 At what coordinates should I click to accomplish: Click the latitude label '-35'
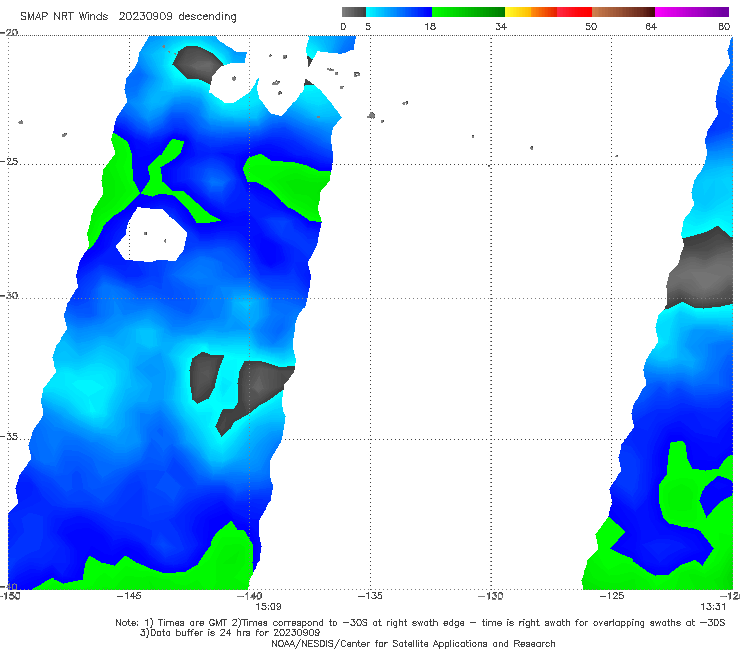pos(9,437)
